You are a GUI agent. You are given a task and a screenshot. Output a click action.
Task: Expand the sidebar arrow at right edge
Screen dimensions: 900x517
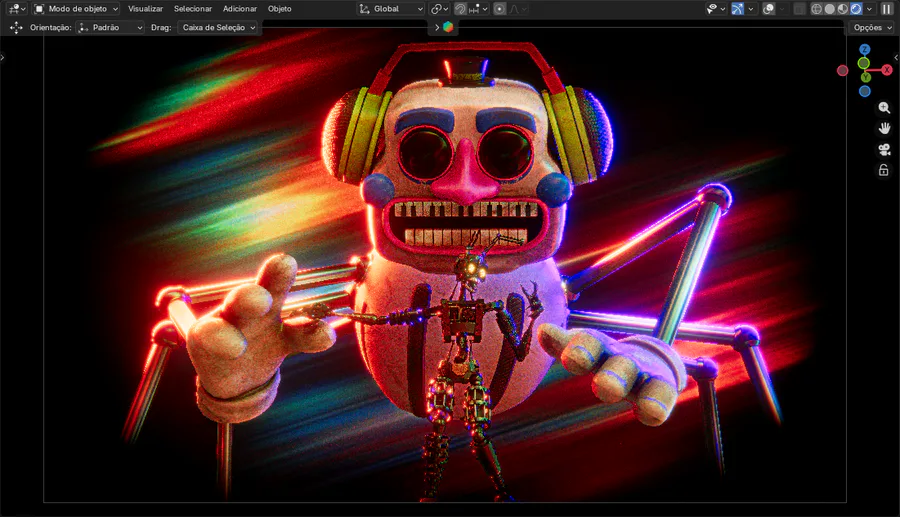(x=896, y=57)
